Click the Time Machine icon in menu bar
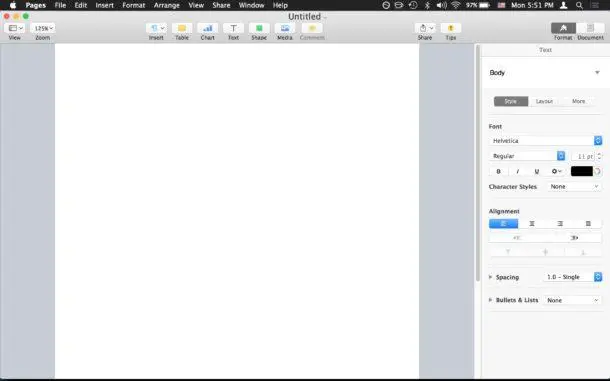610x381 pixels. pos(413,5)
